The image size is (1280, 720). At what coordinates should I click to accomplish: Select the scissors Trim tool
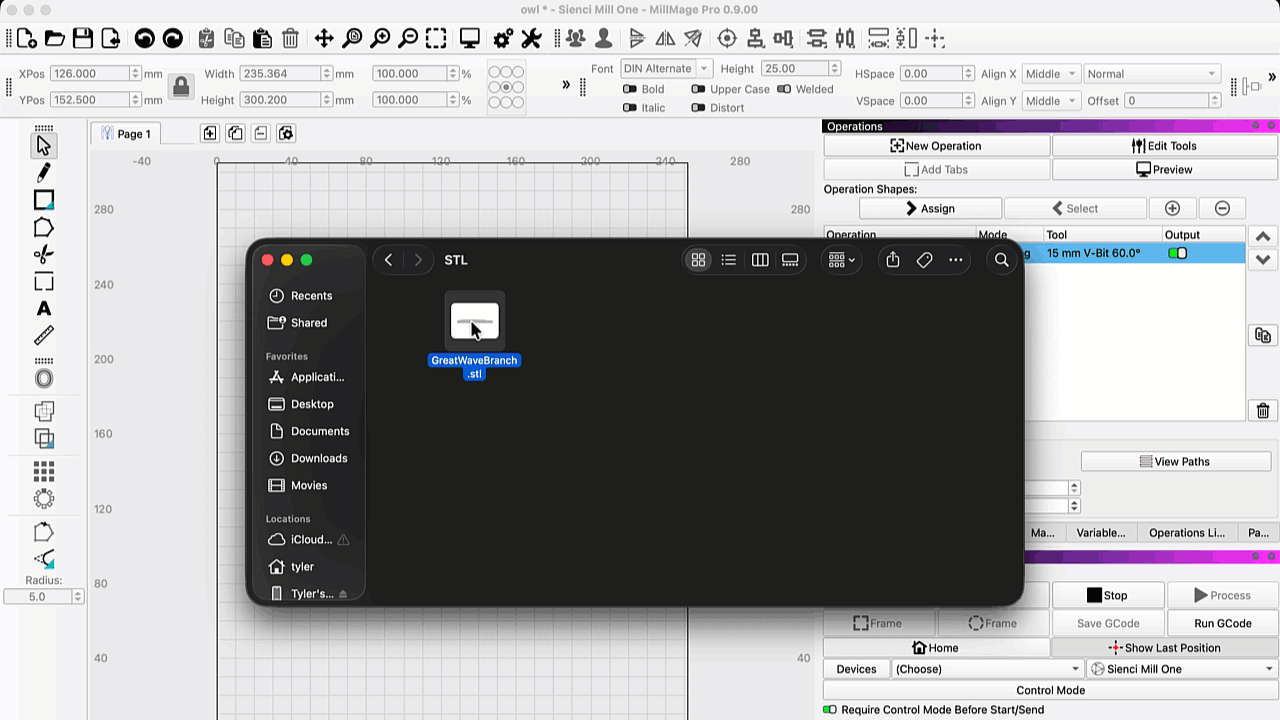pos(44,255)
